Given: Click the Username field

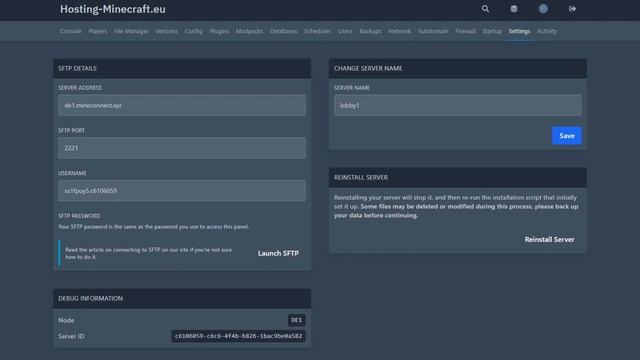Looking at the screenshot, I should tap(182, 191).
